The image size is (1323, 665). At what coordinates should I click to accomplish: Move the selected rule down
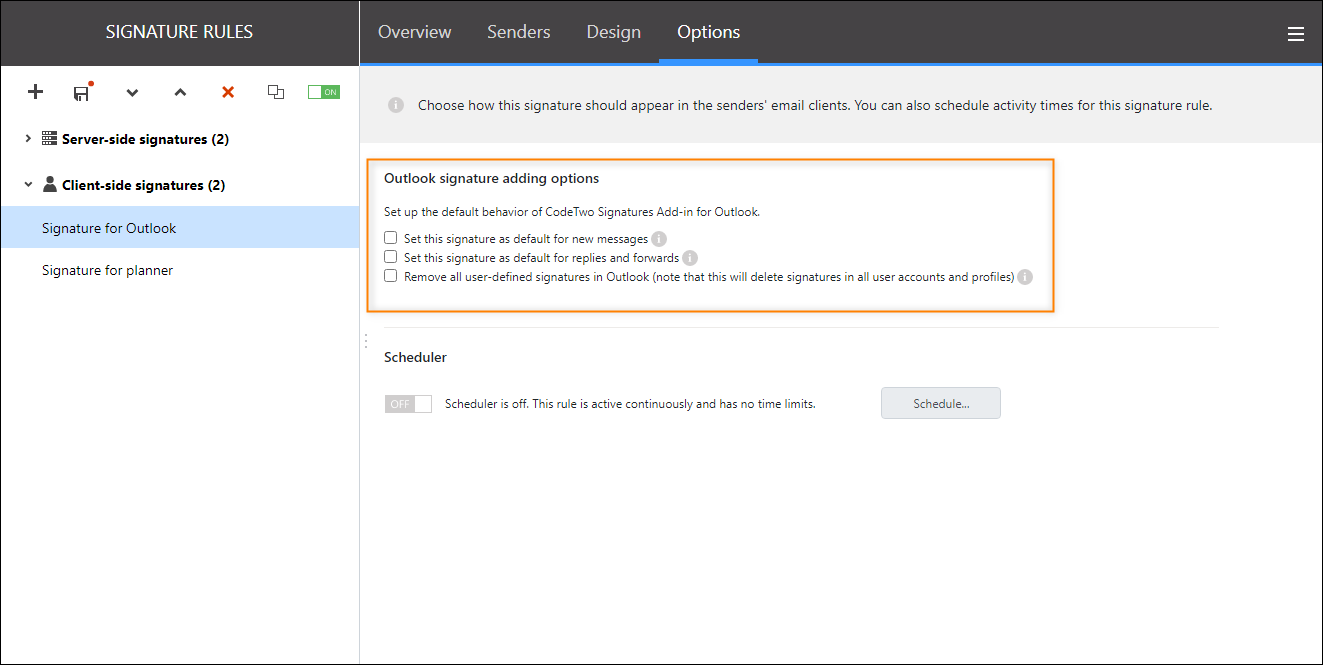[131, 92]
